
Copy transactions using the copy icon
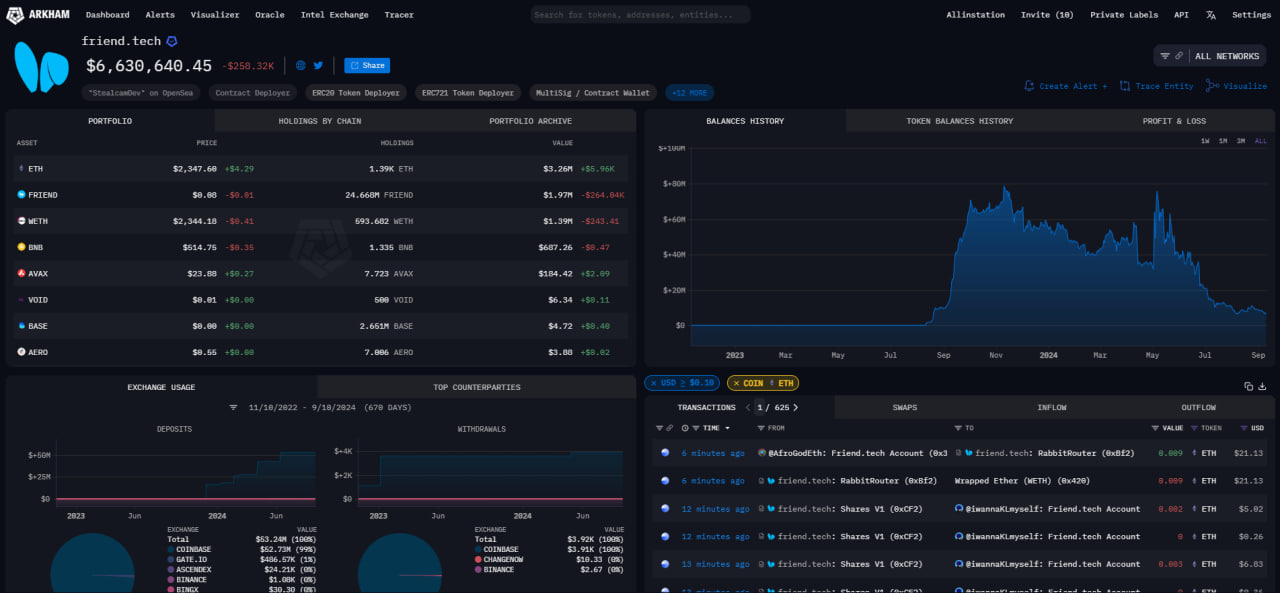click(1248, 386)
